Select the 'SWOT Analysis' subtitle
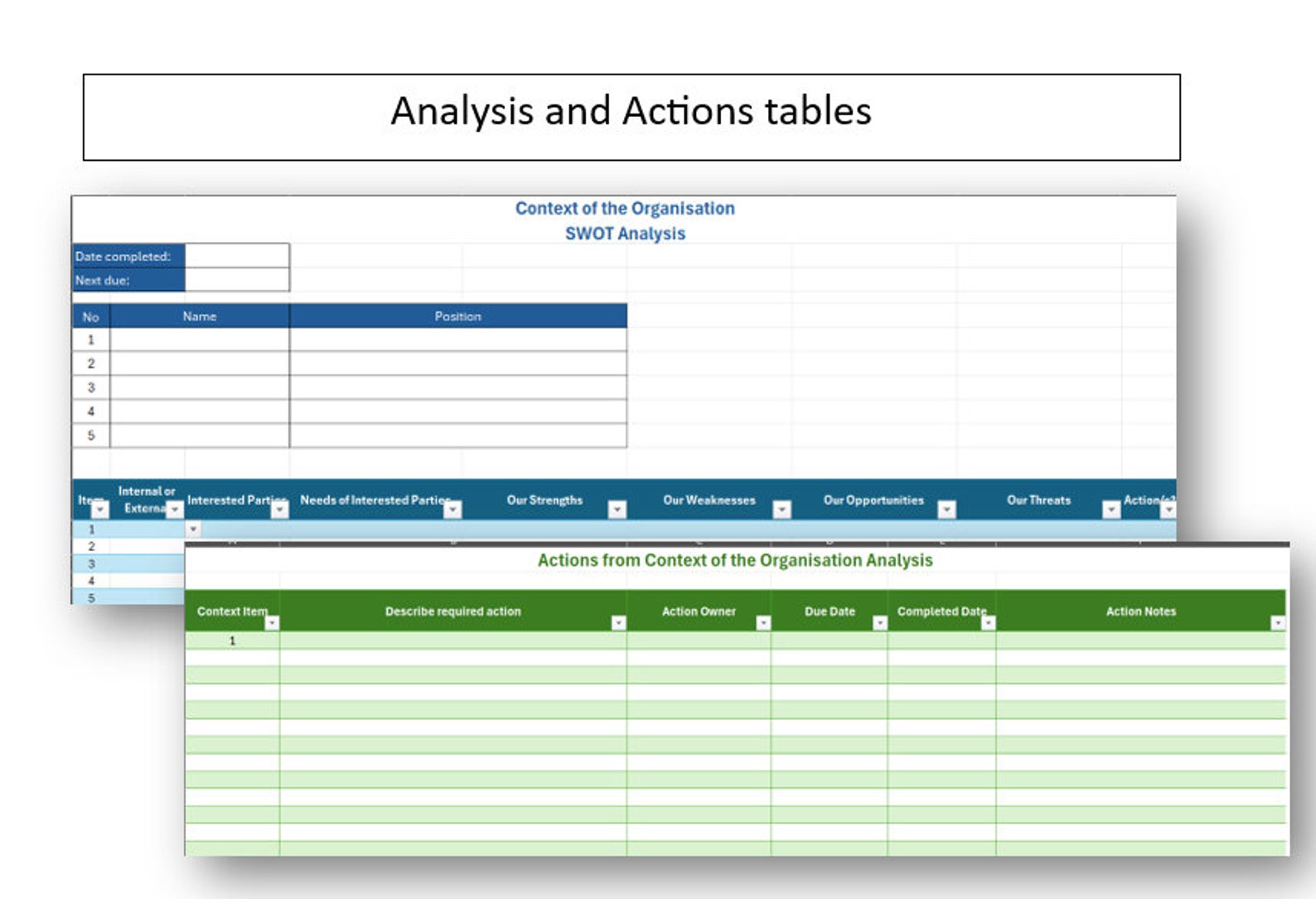This screenshot has width=1316, height=899. click(x=625, y=234)
